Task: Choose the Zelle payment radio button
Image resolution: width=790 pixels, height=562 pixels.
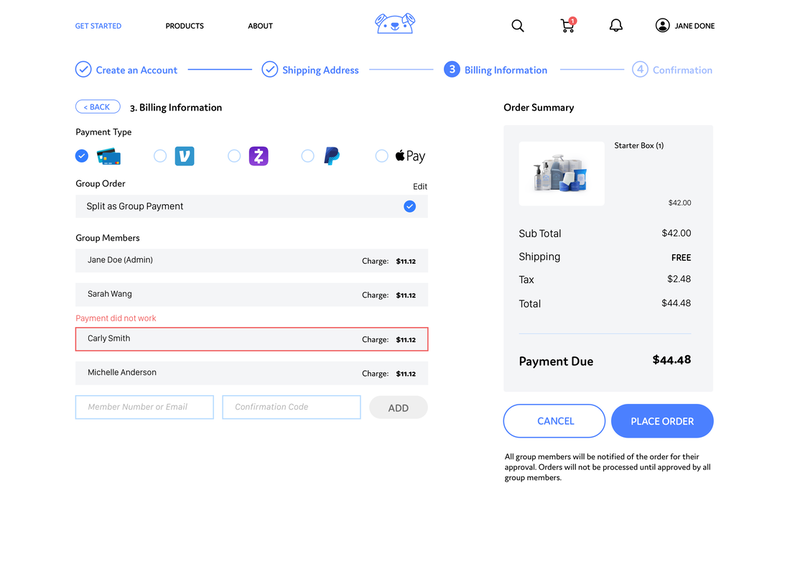Action: (x=234, y=156)
